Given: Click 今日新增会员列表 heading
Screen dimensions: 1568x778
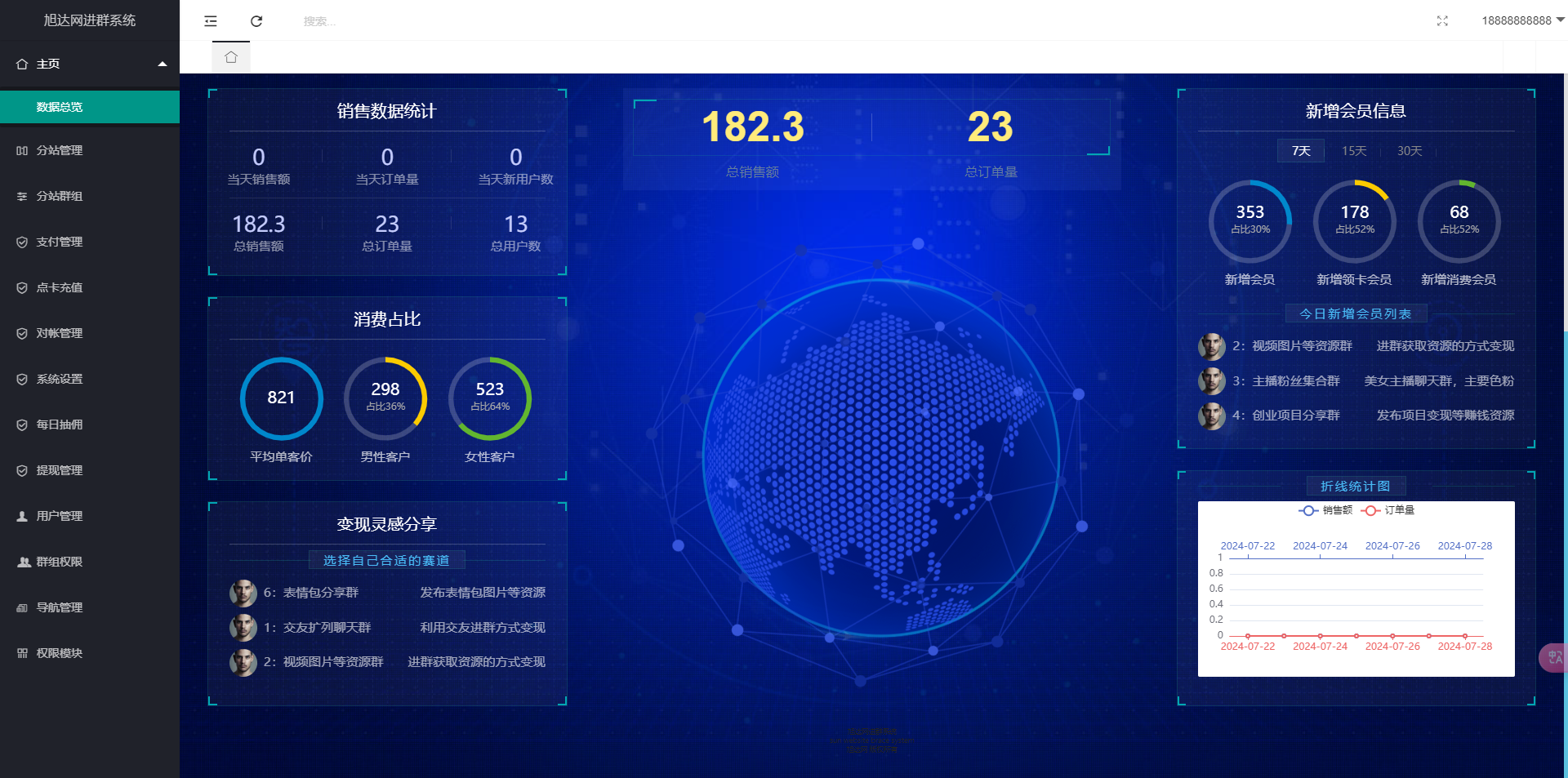Looking at the screenshot, I should click(1356, 313).
